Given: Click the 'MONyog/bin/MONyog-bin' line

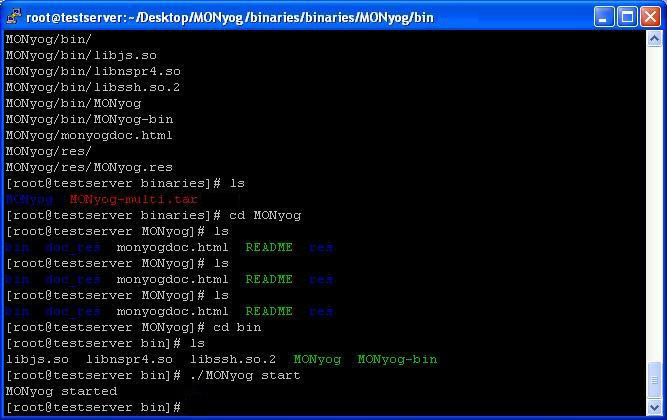Looking at the screenshot, I should (x=89, y=119).
